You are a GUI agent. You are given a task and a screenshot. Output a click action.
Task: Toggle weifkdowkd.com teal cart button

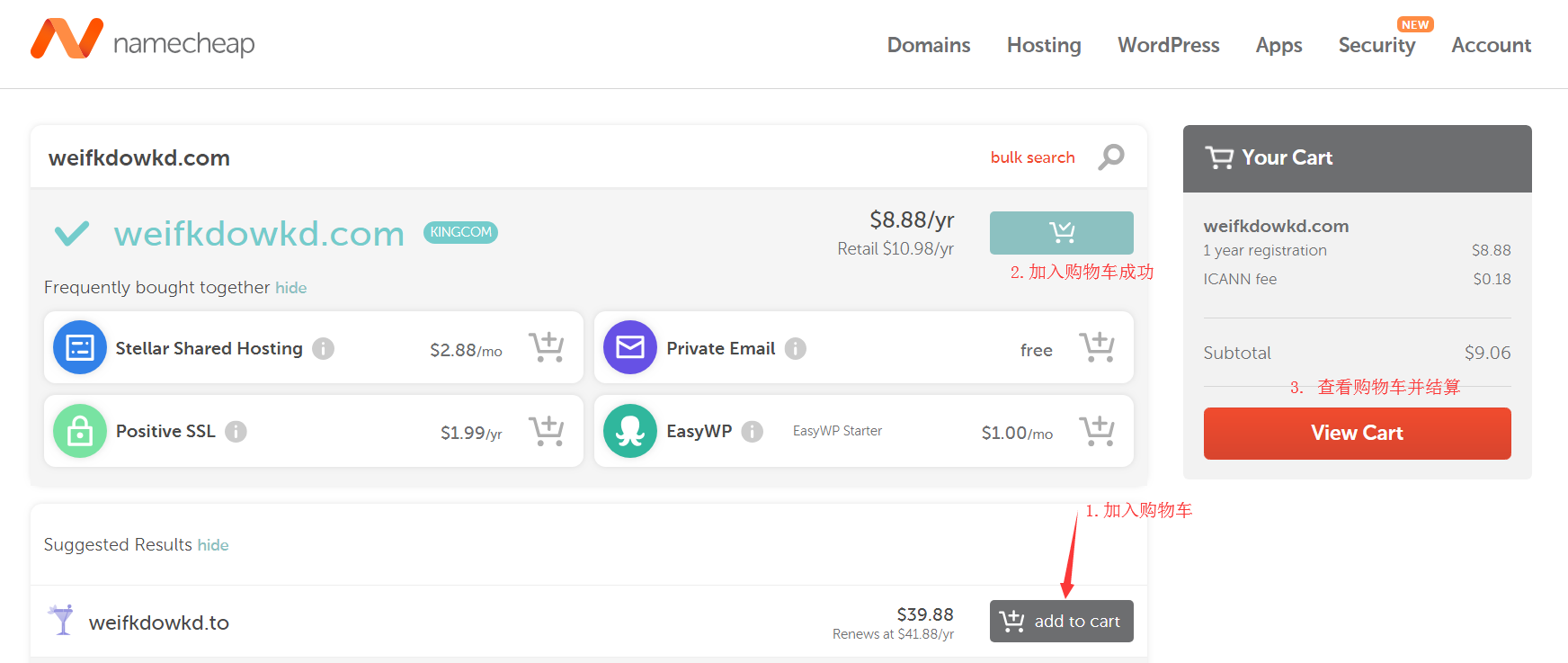click(x=1061, y=233)
